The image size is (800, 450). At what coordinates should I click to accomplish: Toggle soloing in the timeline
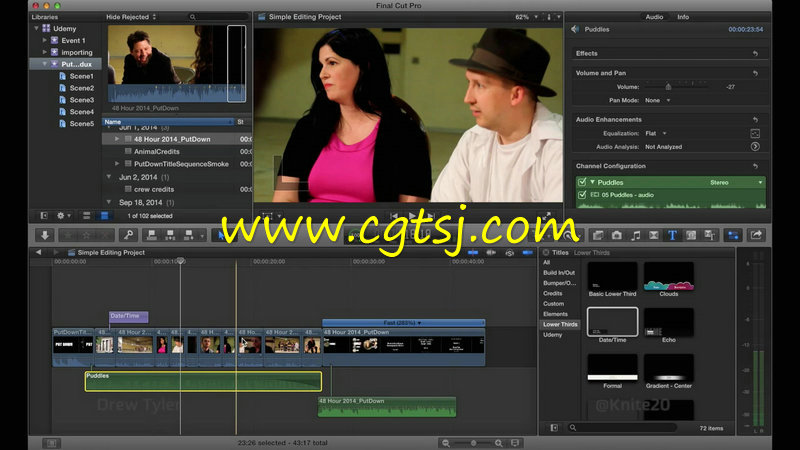509,253
